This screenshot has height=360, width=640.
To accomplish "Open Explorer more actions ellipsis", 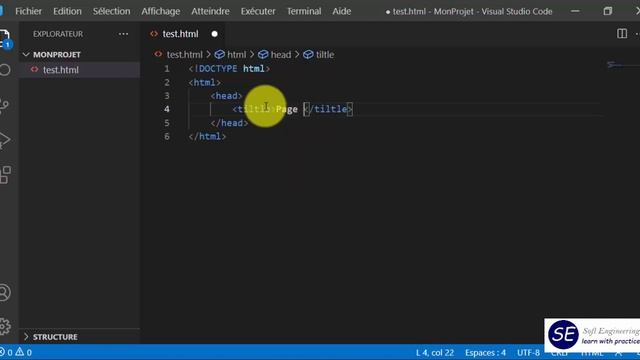I will pos(123,34).
